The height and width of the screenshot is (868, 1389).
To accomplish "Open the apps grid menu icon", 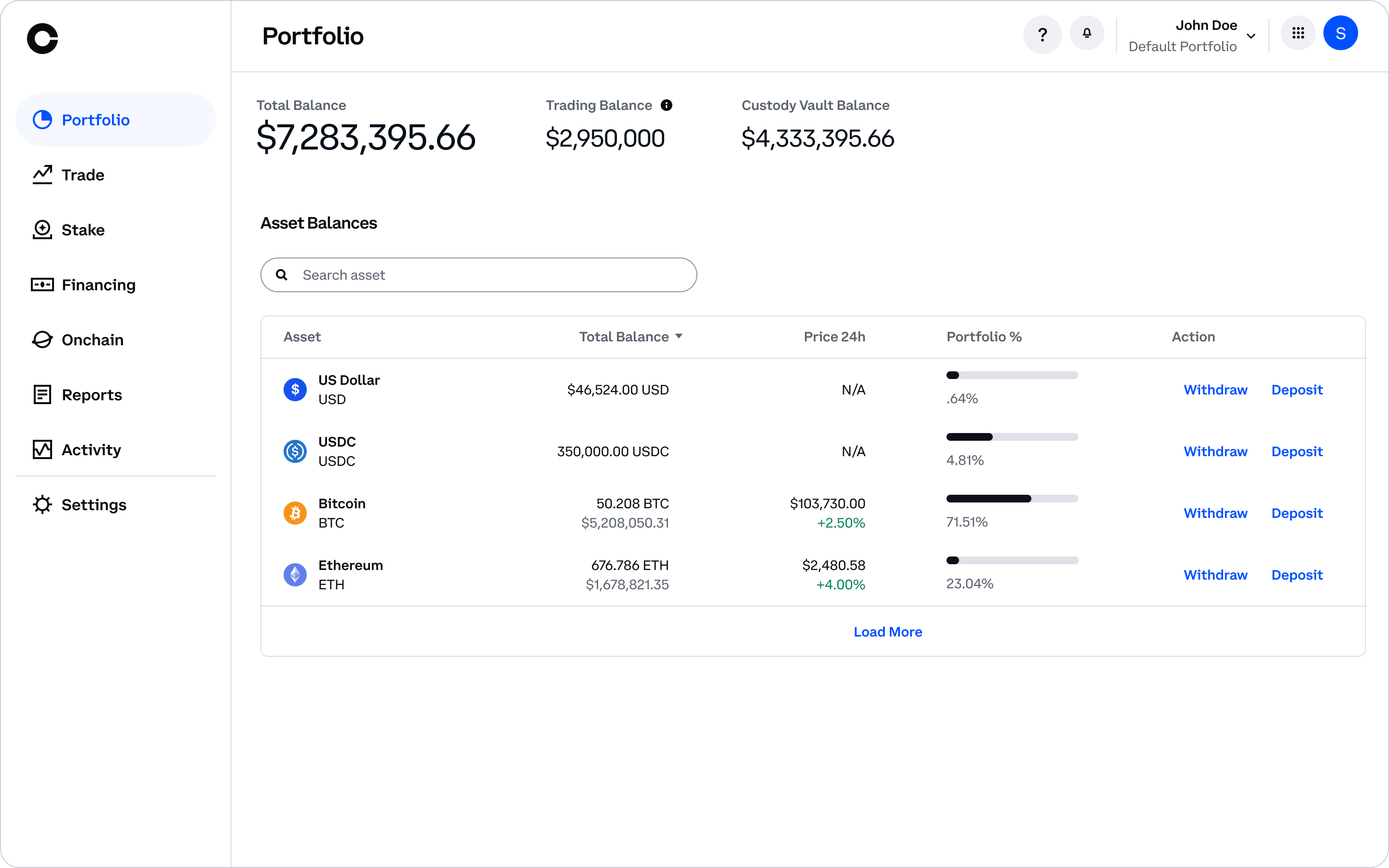I will [x=1298, y=33].
